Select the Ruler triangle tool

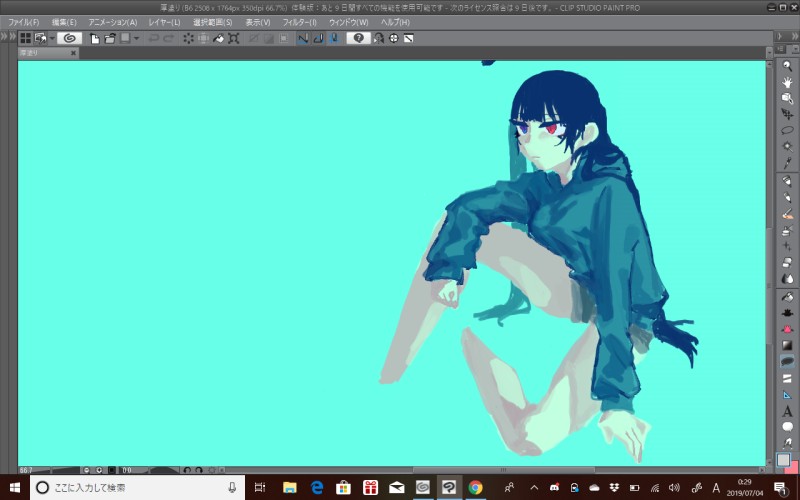point(787,394)
